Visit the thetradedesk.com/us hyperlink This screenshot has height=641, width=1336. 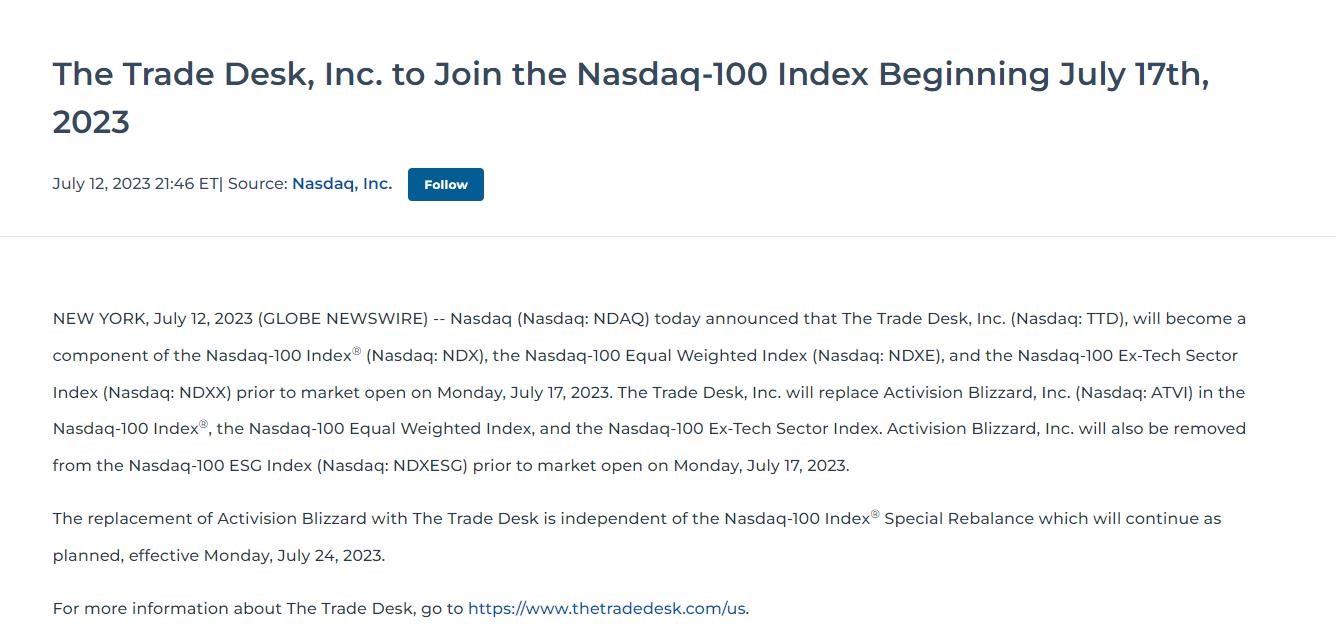[606, 608]
